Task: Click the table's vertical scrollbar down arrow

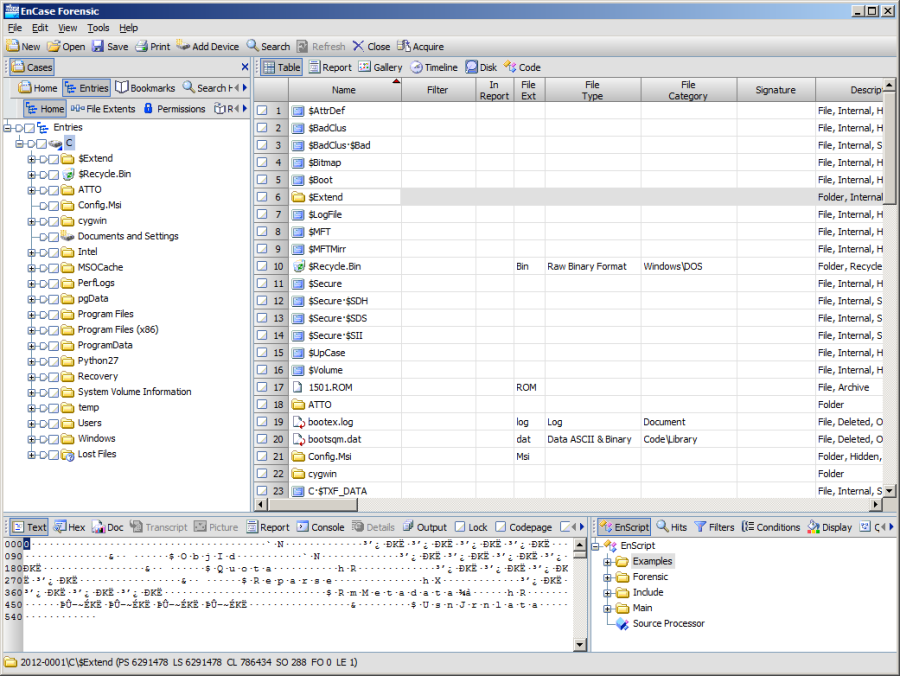Action: (x=889, y=491)
